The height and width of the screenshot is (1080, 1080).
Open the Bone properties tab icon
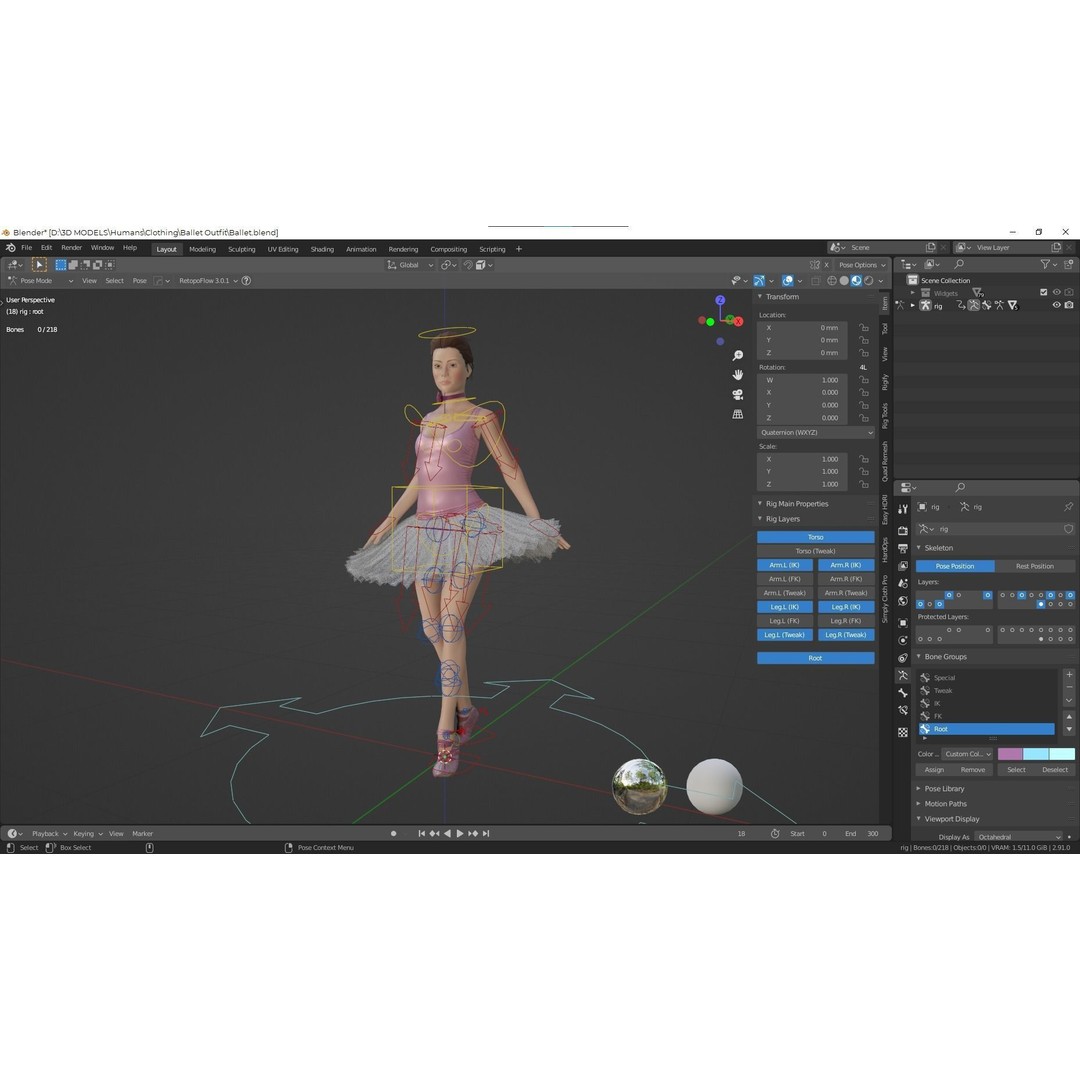903,693
